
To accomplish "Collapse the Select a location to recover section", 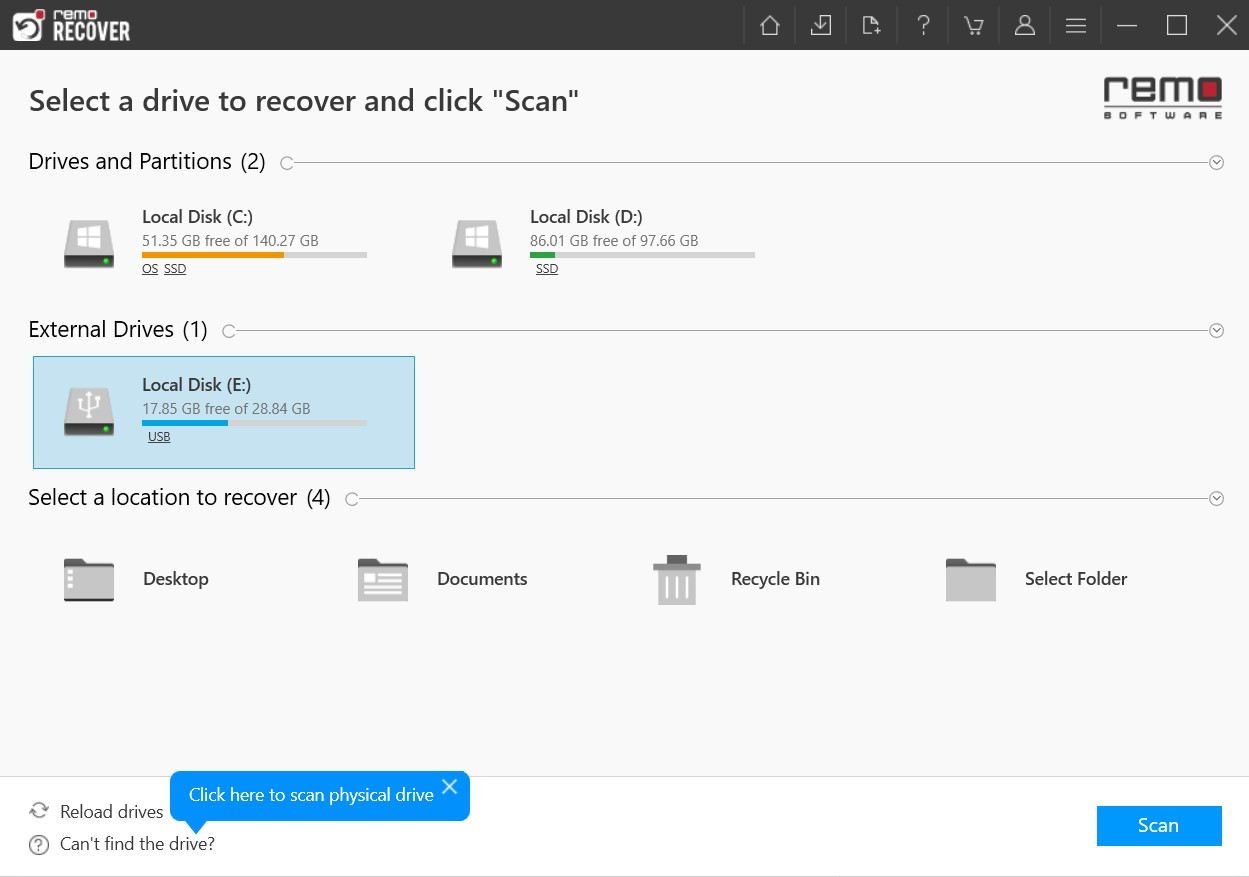I will pyautogui.click(x=1216, y=498).
